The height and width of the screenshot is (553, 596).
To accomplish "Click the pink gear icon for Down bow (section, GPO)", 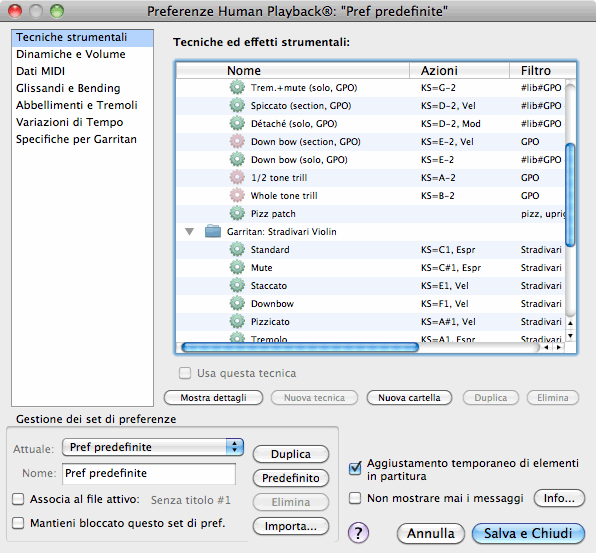I will click(x=237, y=141).
